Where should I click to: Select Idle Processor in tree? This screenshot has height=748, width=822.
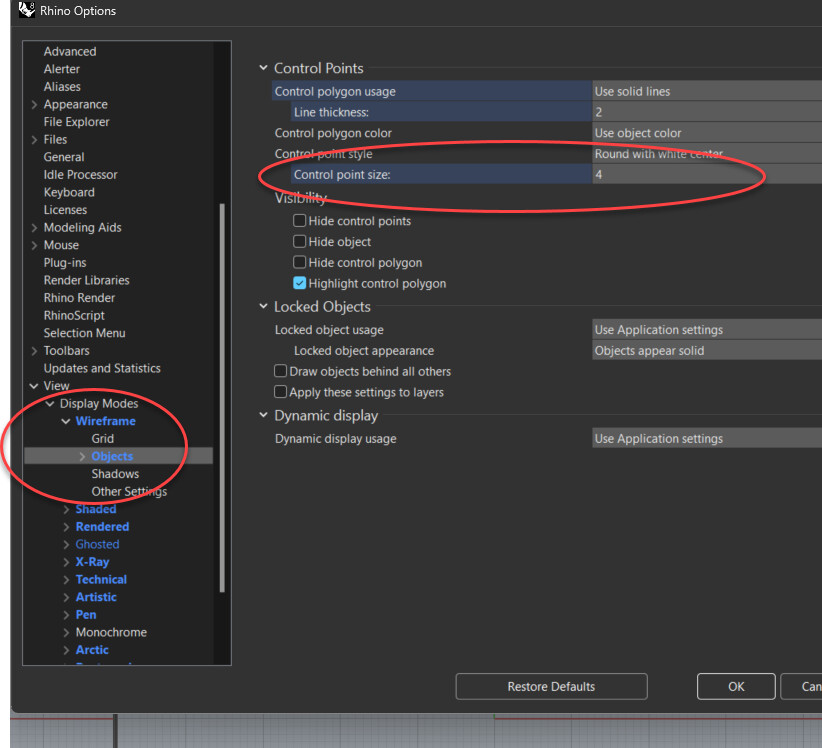pos(81,175)
